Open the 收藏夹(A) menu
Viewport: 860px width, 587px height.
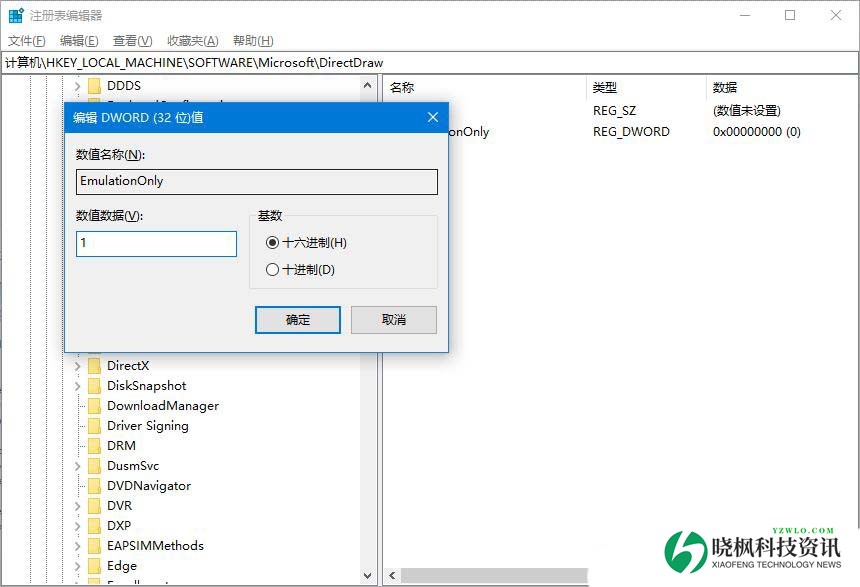(192, 41)
